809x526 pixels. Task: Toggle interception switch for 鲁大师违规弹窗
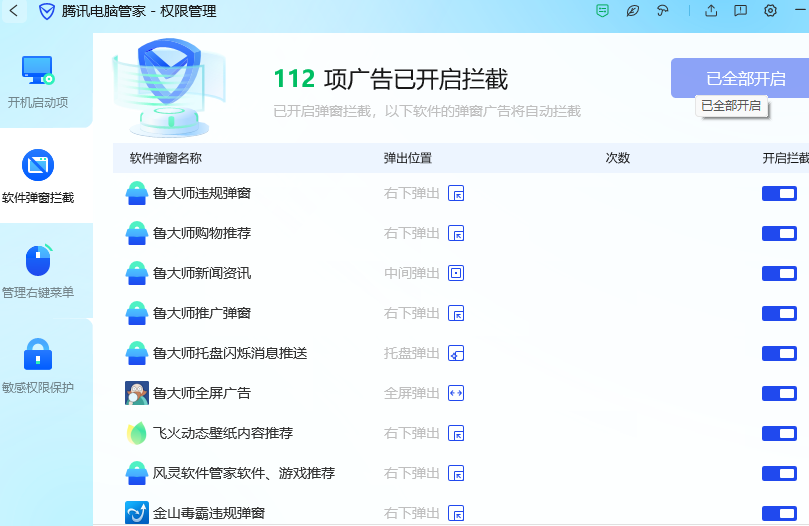(x=779, y=193)
